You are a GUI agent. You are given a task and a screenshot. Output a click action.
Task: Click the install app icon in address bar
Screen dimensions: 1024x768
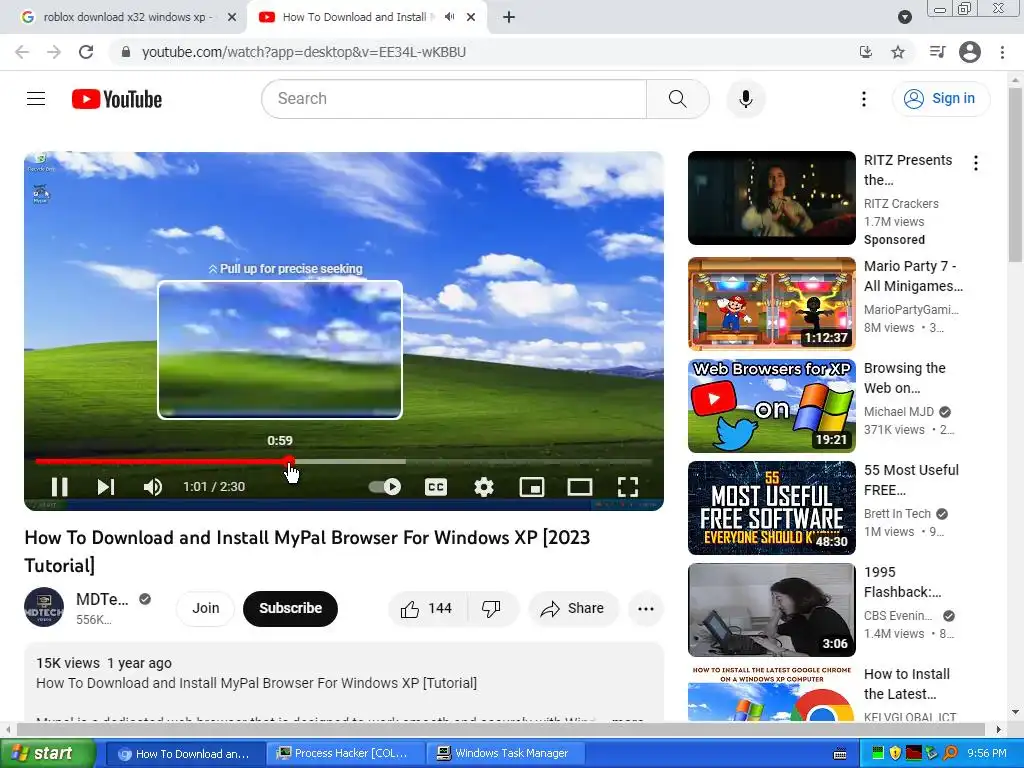click(866, 52)
